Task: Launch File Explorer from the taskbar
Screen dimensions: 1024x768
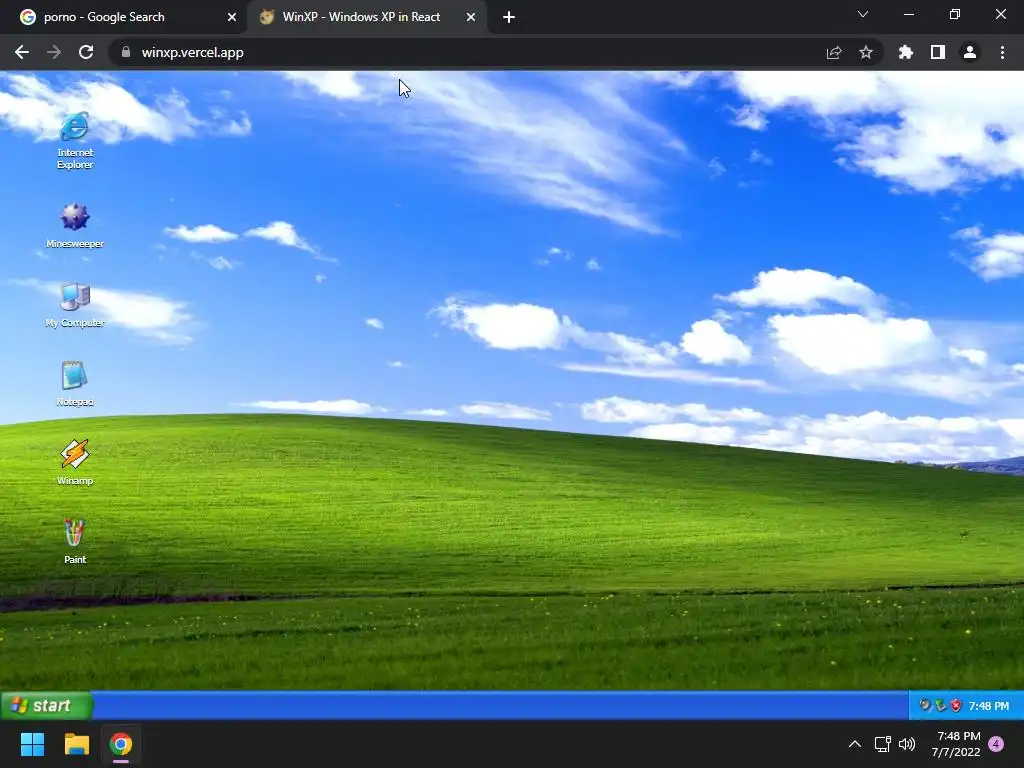Action: click(76, 744)
